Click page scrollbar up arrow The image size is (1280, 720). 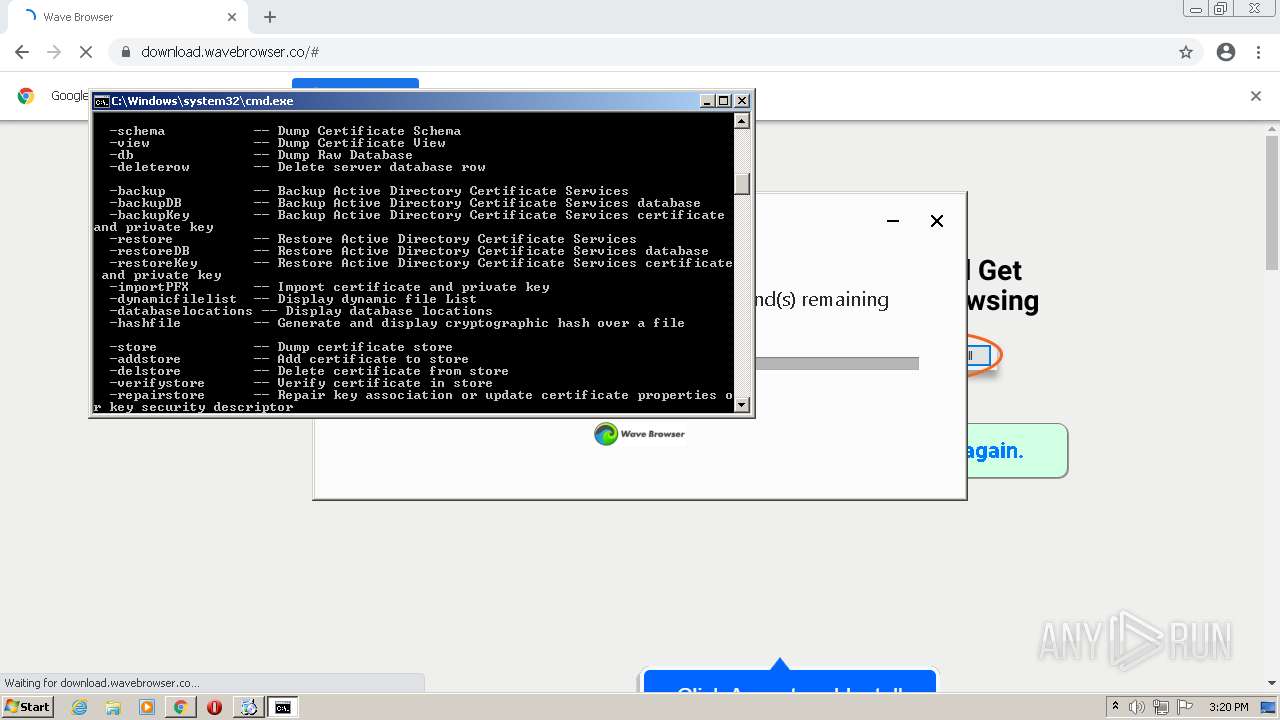(x=1272, y=129)
